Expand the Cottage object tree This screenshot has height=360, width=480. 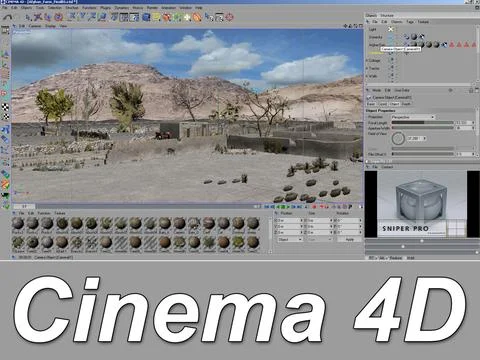coord(367,61)
